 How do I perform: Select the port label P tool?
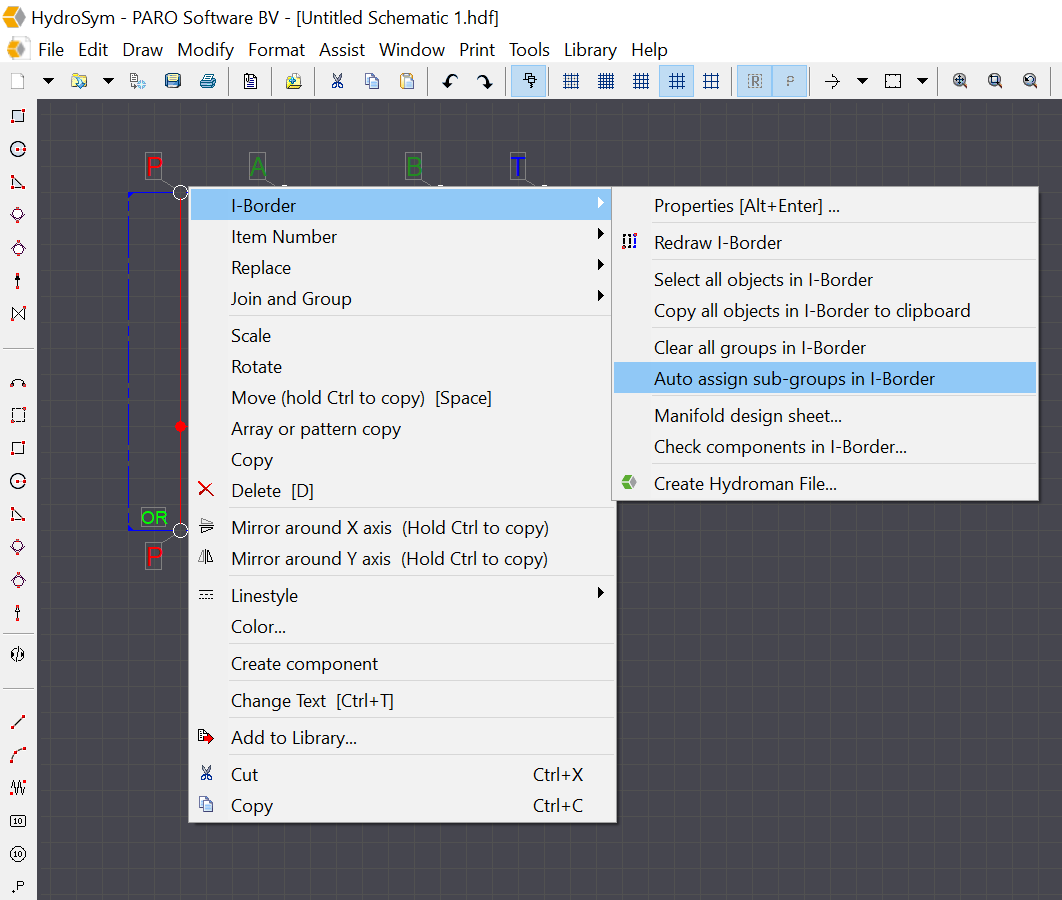tap(18, 886)
